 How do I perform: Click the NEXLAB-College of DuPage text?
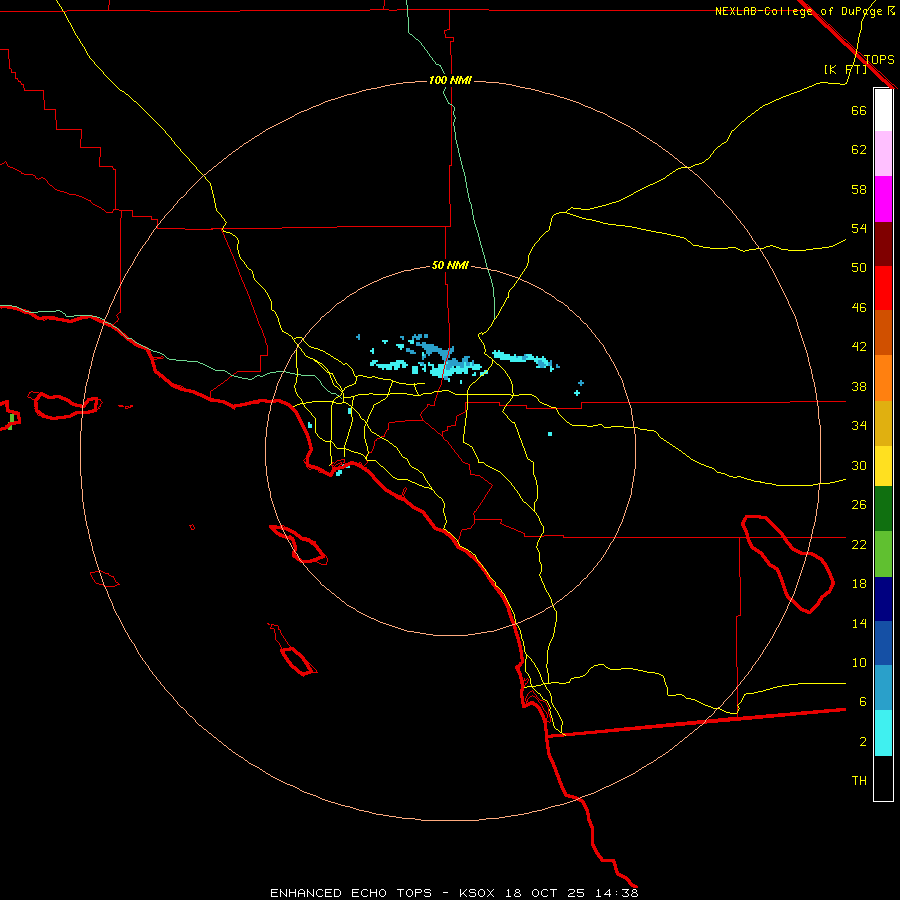coord(798,11)
